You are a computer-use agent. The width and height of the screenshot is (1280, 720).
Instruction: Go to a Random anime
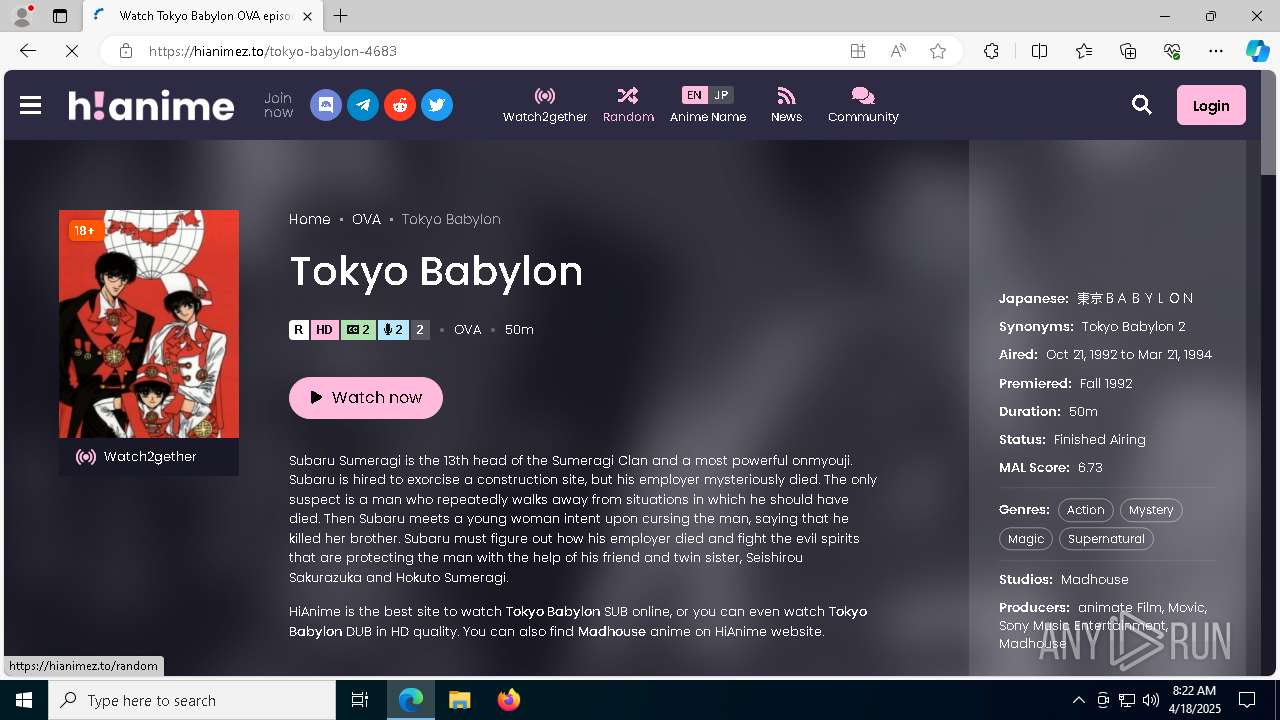[x=628, y=105]
